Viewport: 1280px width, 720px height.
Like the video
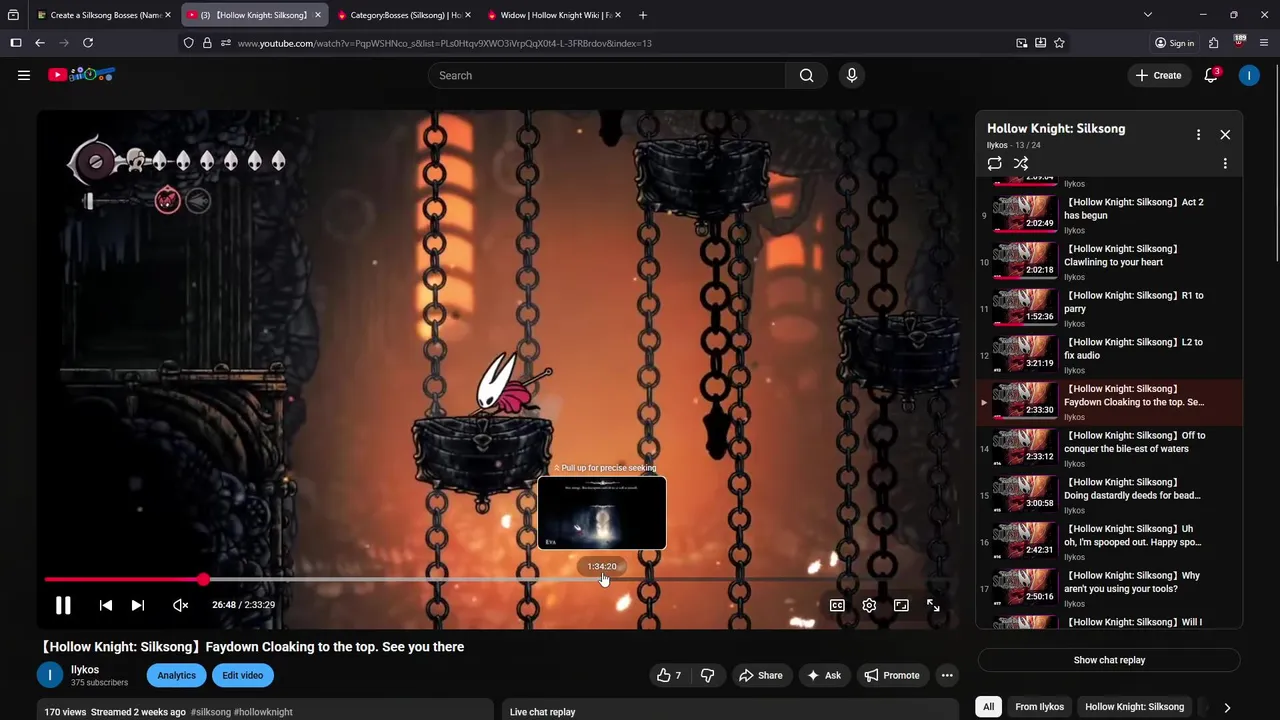pos(669,675)
